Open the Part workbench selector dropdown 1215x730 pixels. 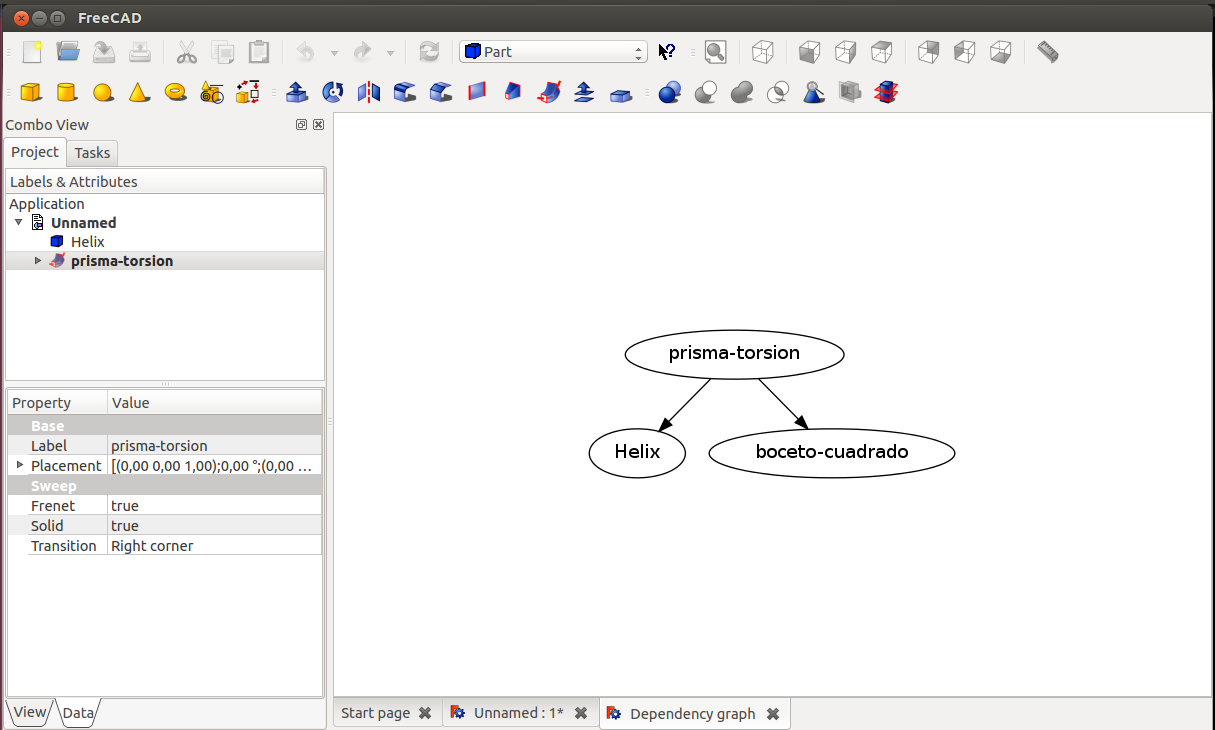tap(553, 52)
